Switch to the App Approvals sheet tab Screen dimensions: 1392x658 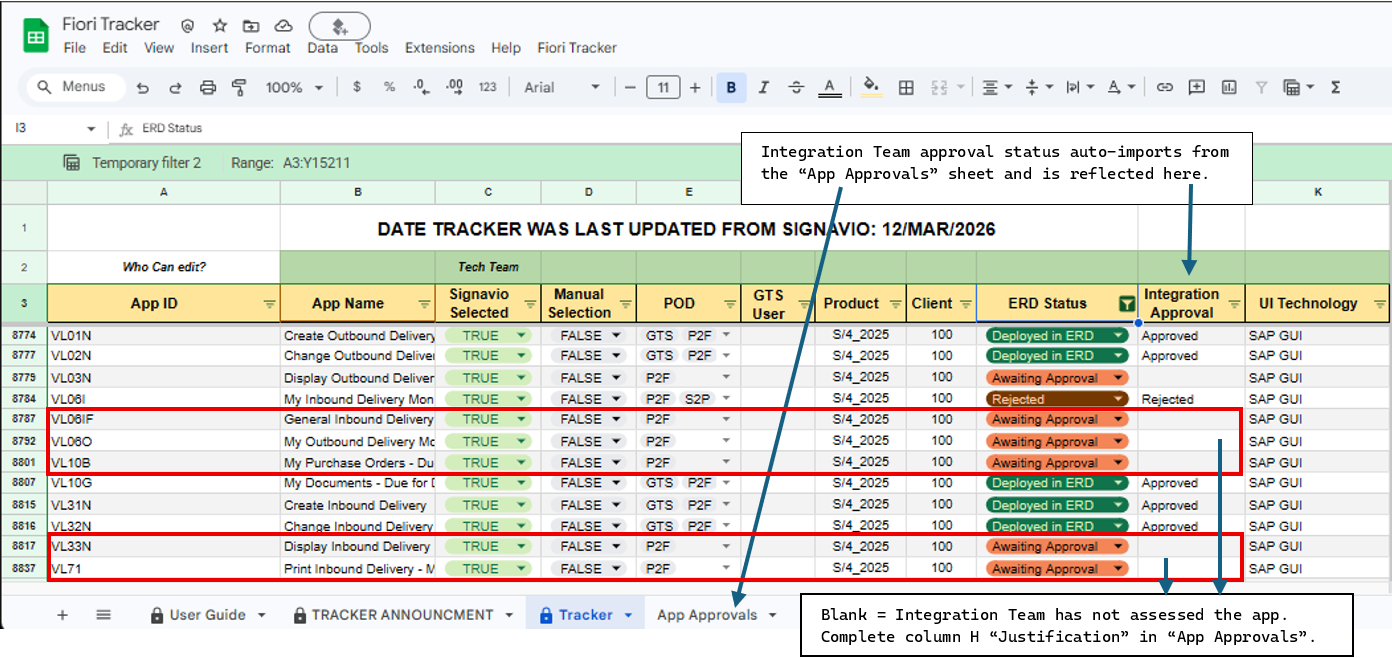click(x=706, y=615)
